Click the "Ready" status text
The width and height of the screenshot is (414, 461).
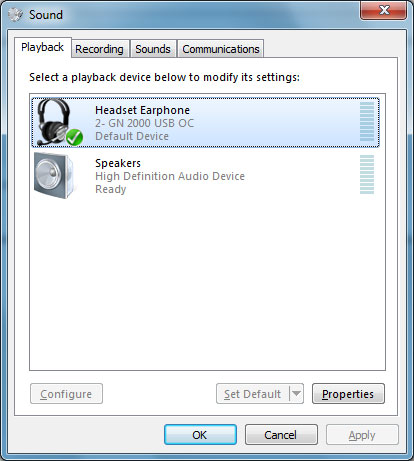[111, 189]
